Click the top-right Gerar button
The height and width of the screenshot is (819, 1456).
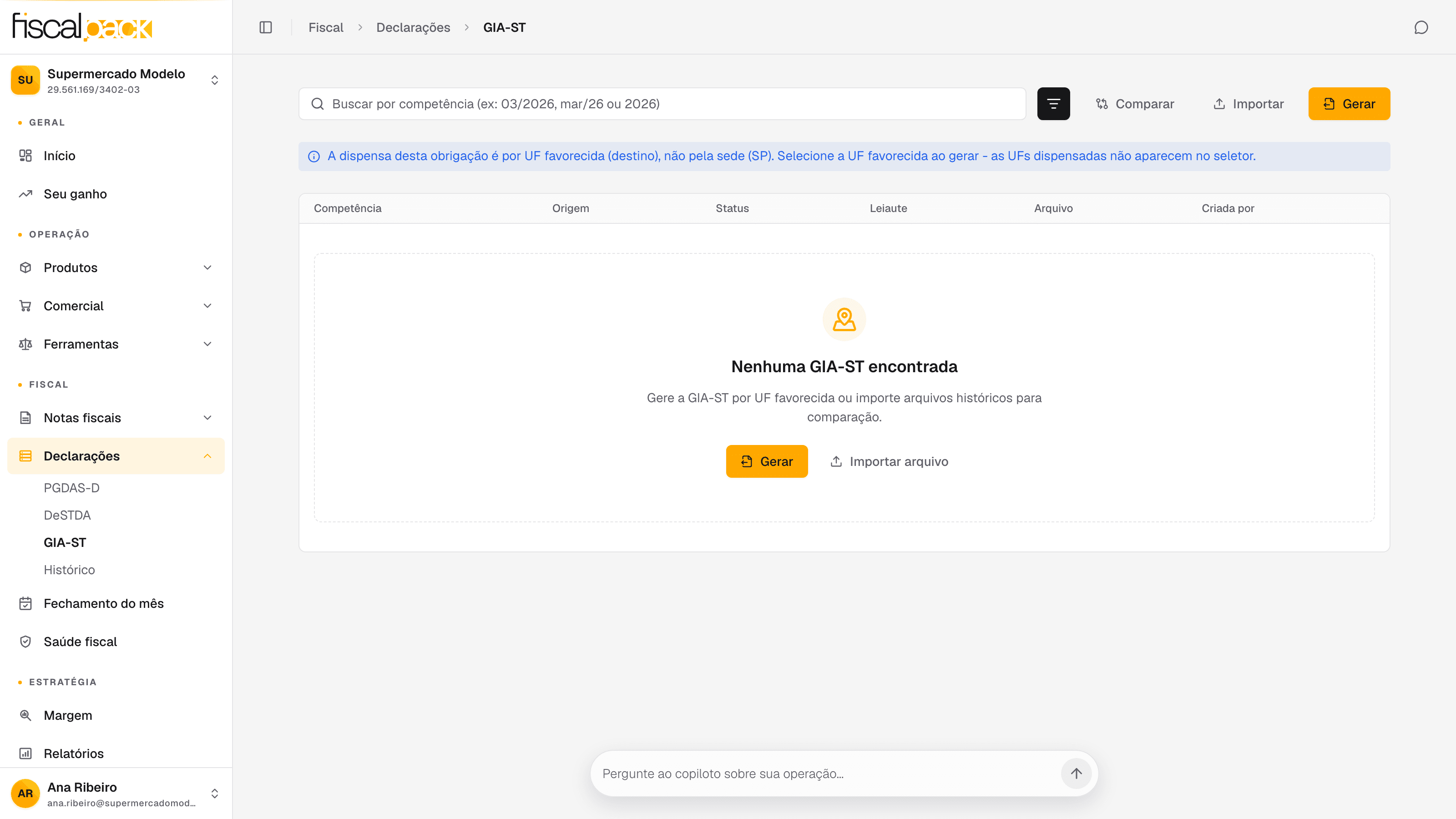1349,104
